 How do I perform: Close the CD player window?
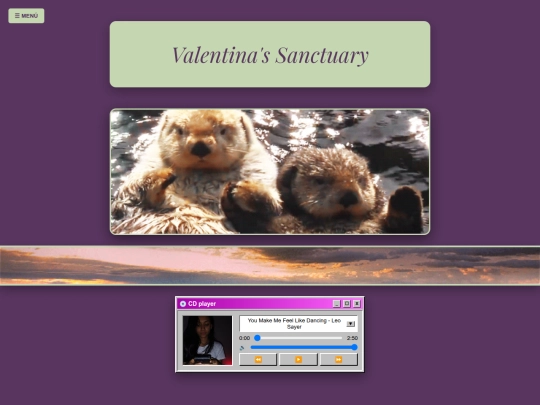pyautogui.click(x=357, y=304)
